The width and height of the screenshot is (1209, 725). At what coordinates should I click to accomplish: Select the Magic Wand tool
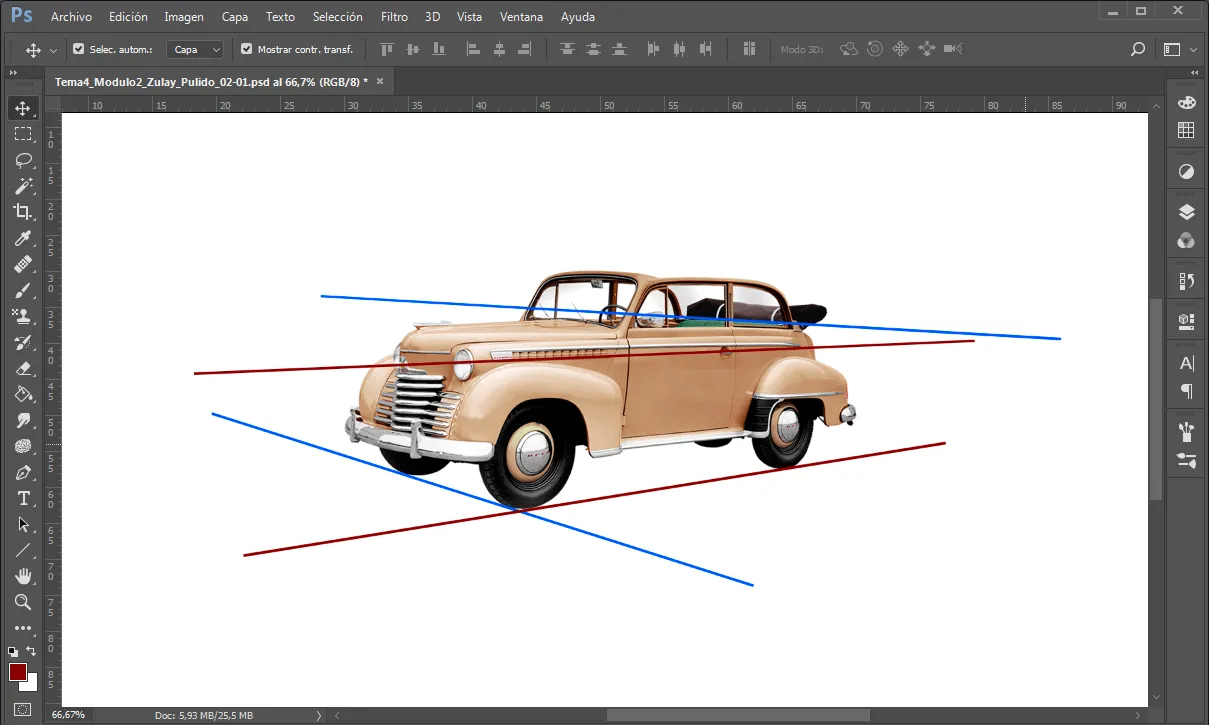pyautogui.click(x=23, y=186)
